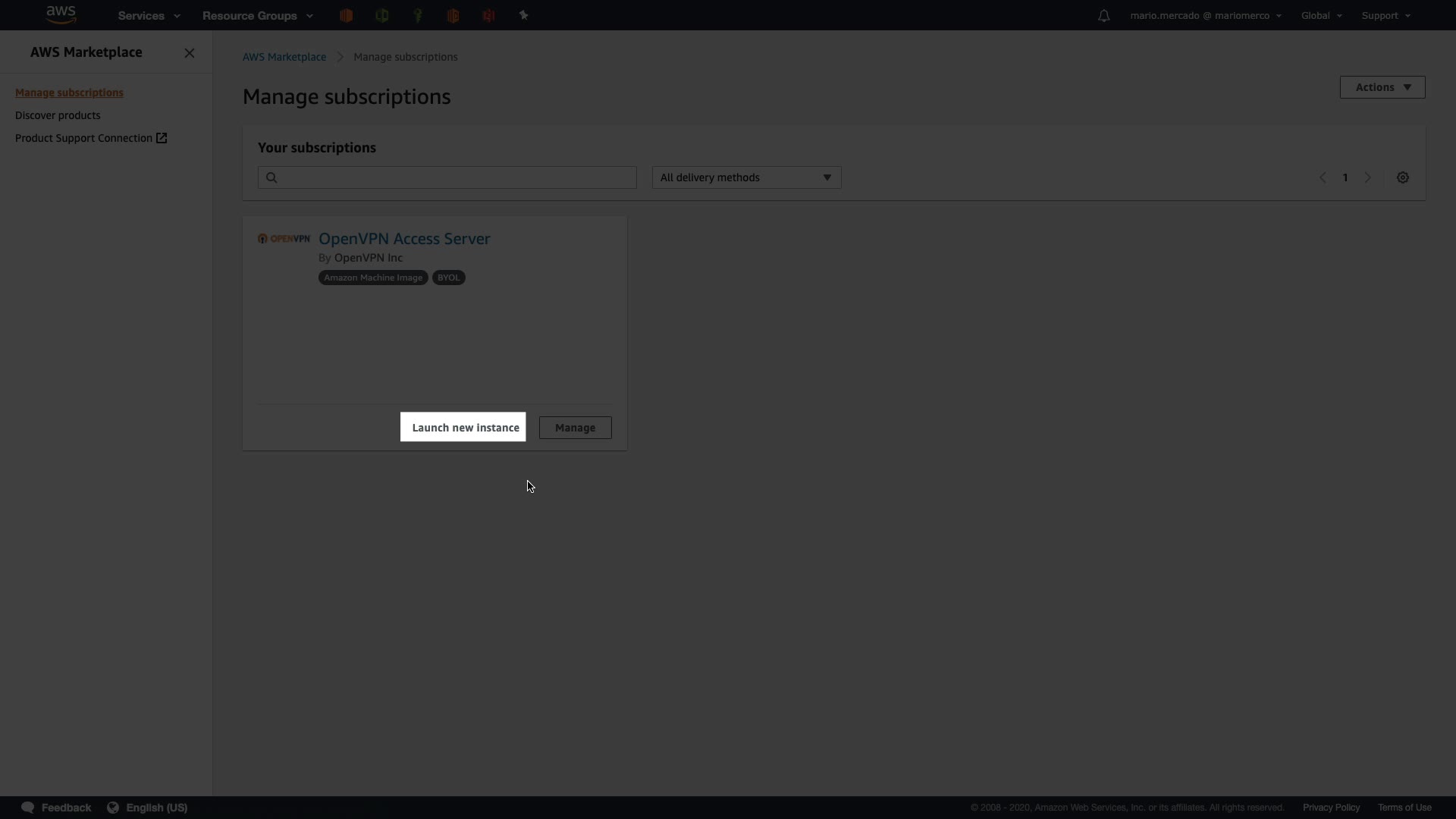Click the search magnifier icon in subscriptions
1456x819 pixels.
(271, 177)
